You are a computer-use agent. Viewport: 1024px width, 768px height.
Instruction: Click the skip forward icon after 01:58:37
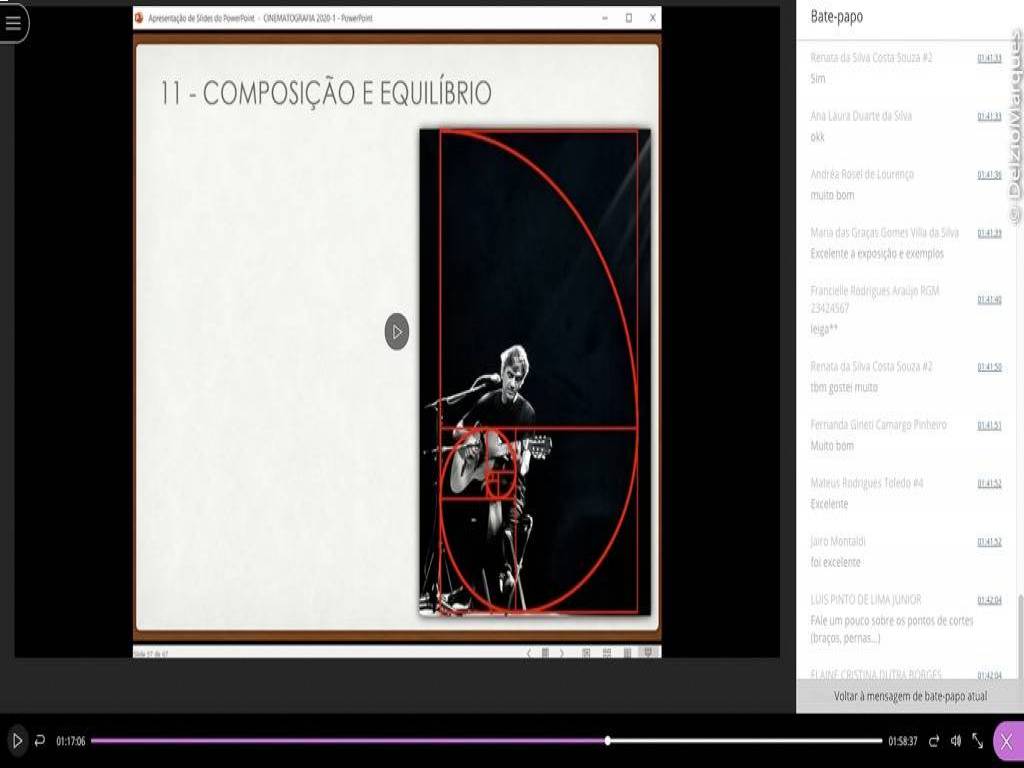pos(934,741)
